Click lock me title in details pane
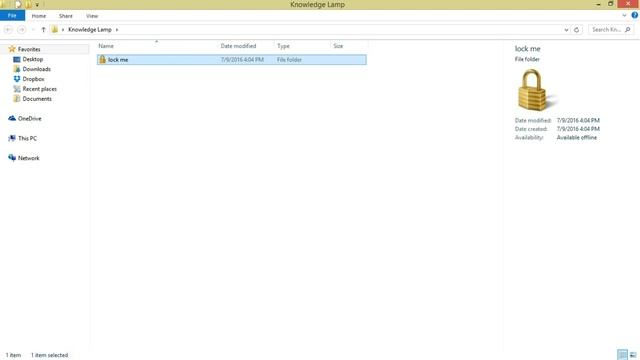Screen dimensions: 640x360 point(528,49)
